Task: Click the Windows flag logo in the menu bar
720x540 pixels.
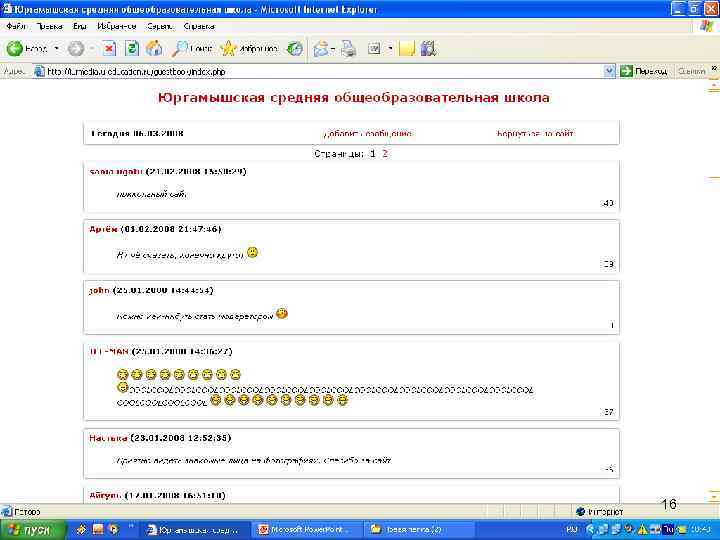Action: pyautogui.click(x=706, y=26)
